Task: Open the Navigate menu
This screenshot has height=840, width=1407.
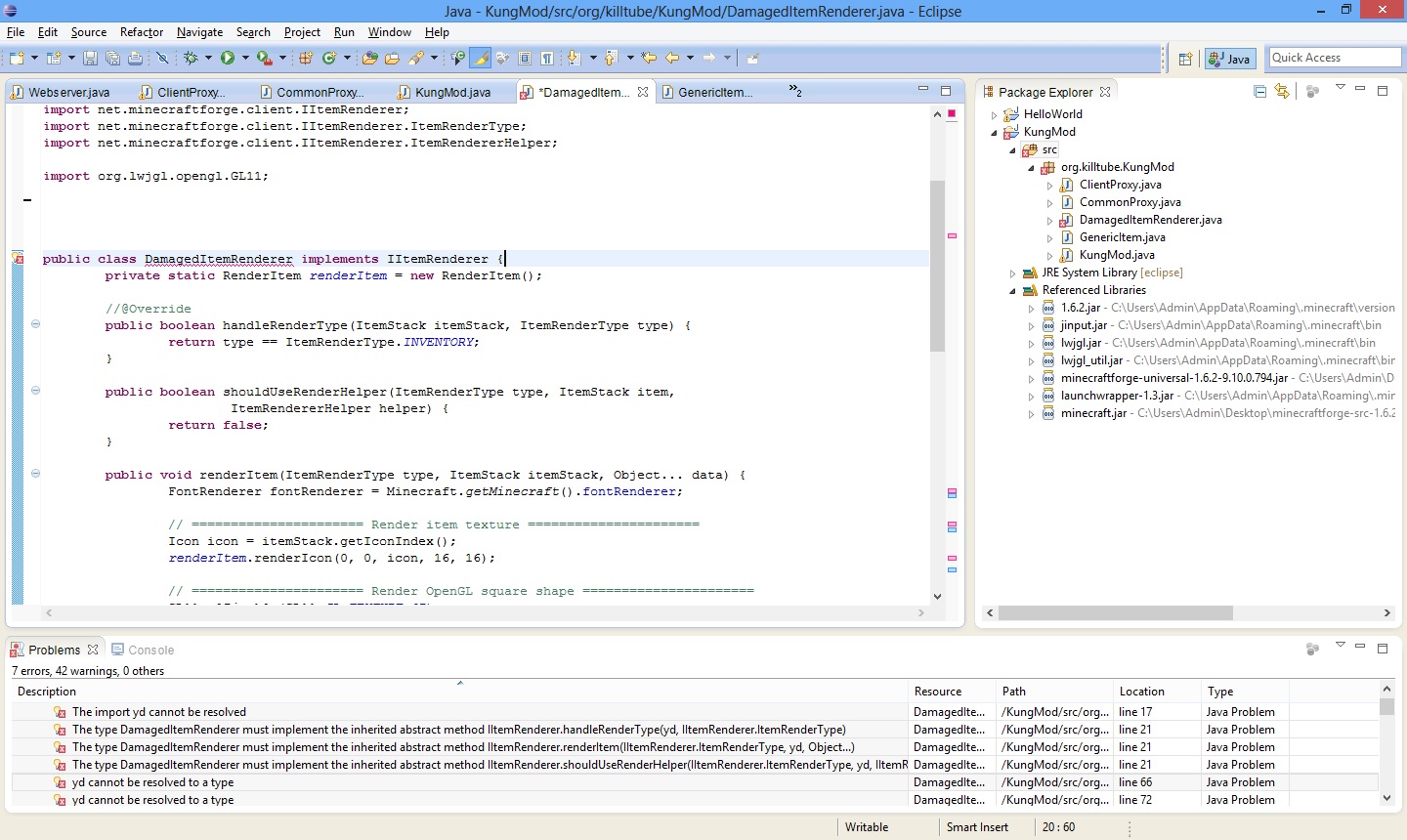Action: point(199,32)
